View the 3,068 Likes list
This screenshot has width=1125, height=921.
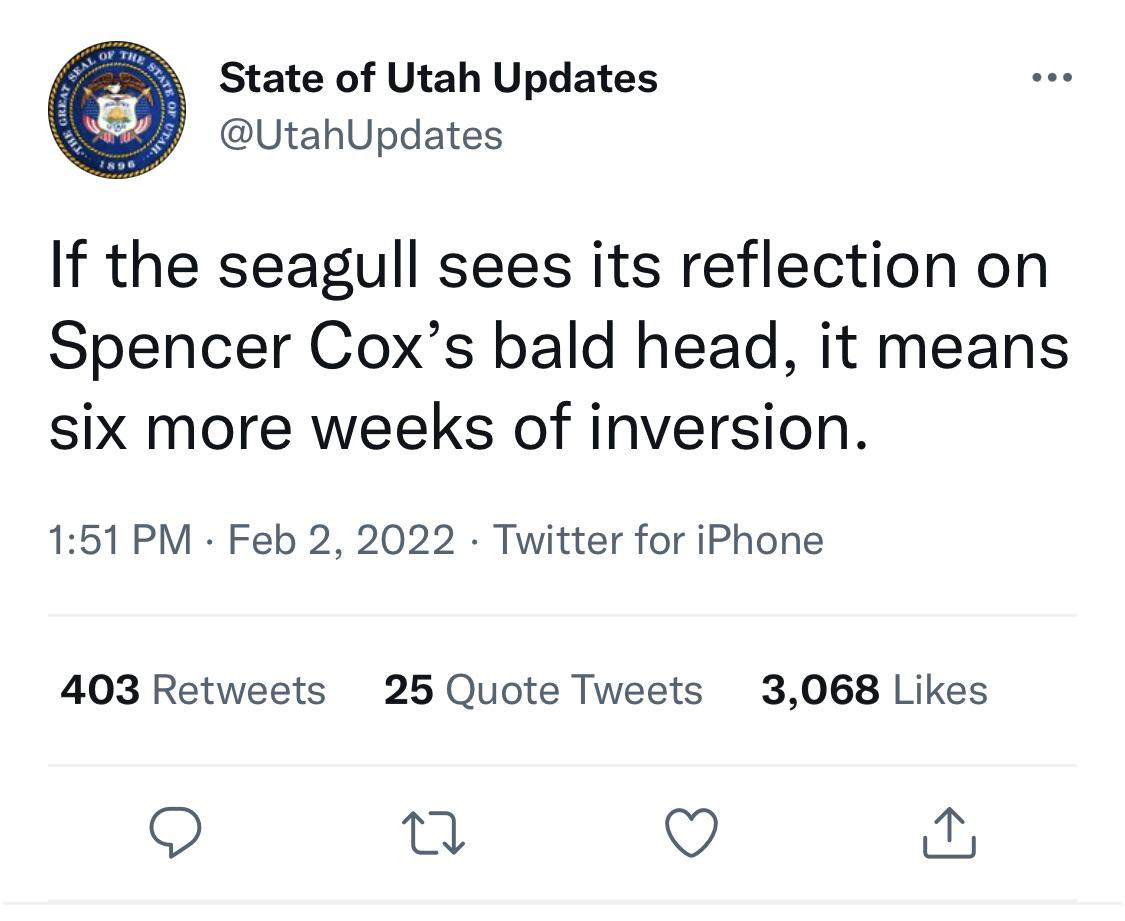[875, 690]
